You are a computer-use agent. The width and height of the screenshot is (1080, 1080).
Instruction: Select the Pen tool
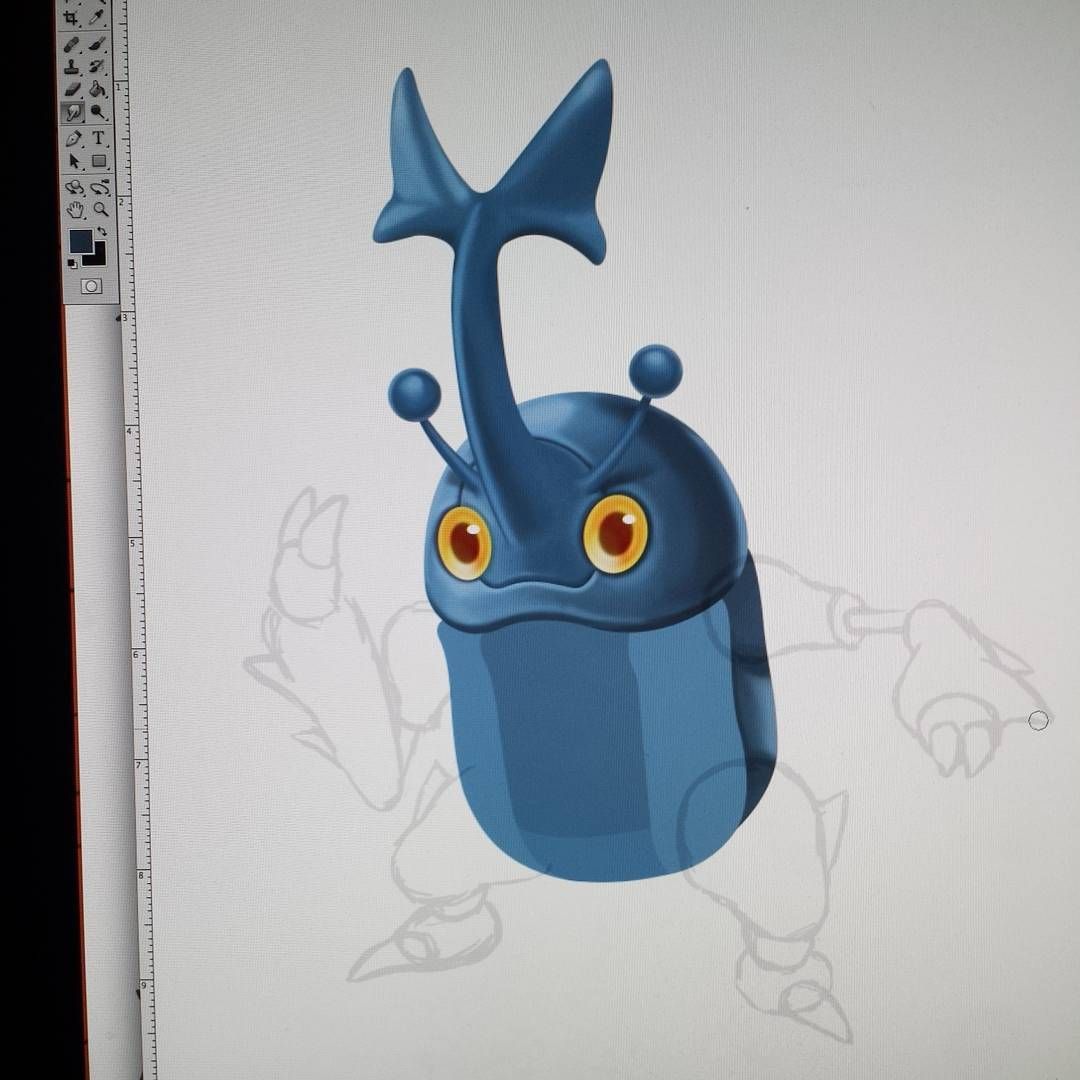[73, 139]
